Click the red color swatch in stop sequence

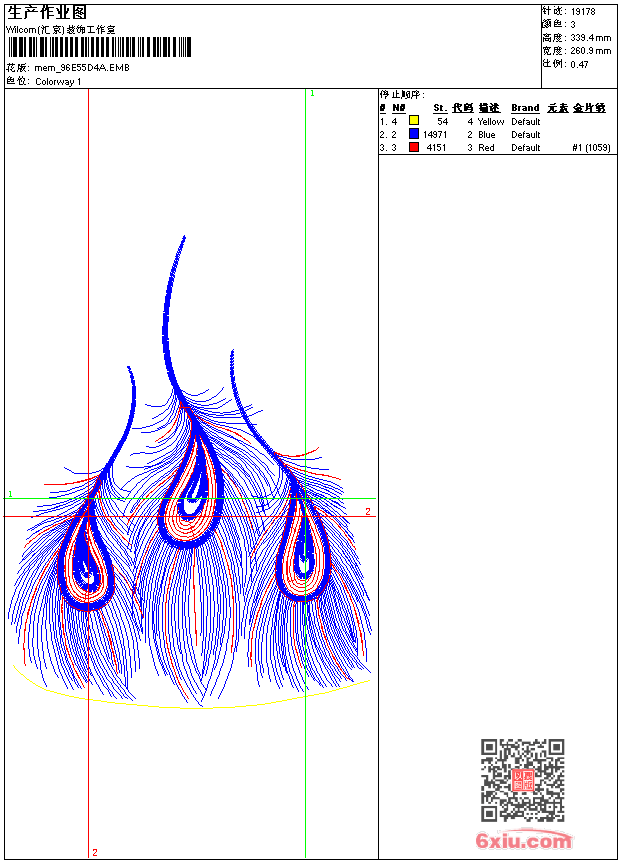tap(414, 147)
